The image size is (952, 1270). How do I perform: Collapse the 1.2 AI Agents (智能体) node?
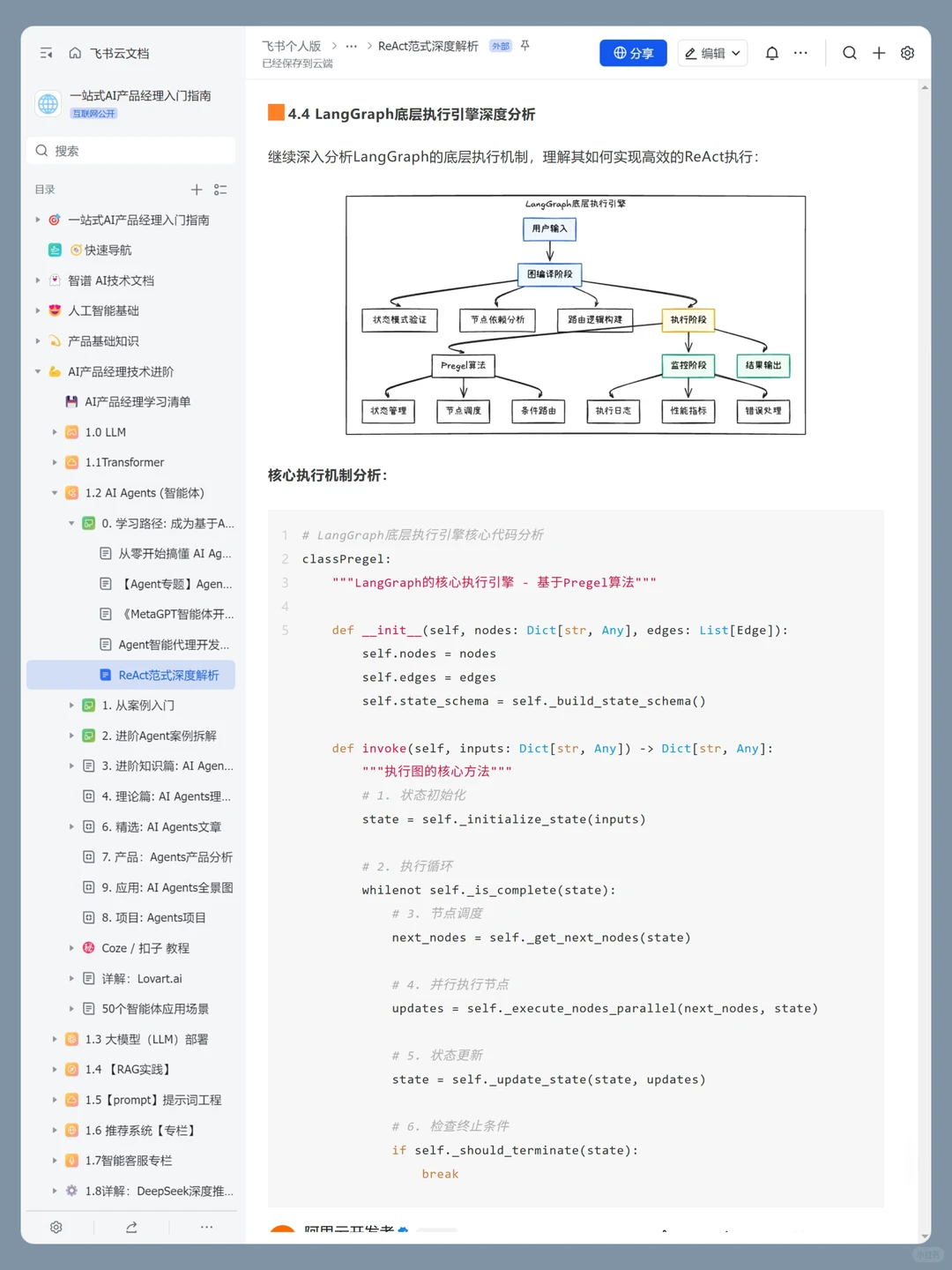[x=55, y=493]
